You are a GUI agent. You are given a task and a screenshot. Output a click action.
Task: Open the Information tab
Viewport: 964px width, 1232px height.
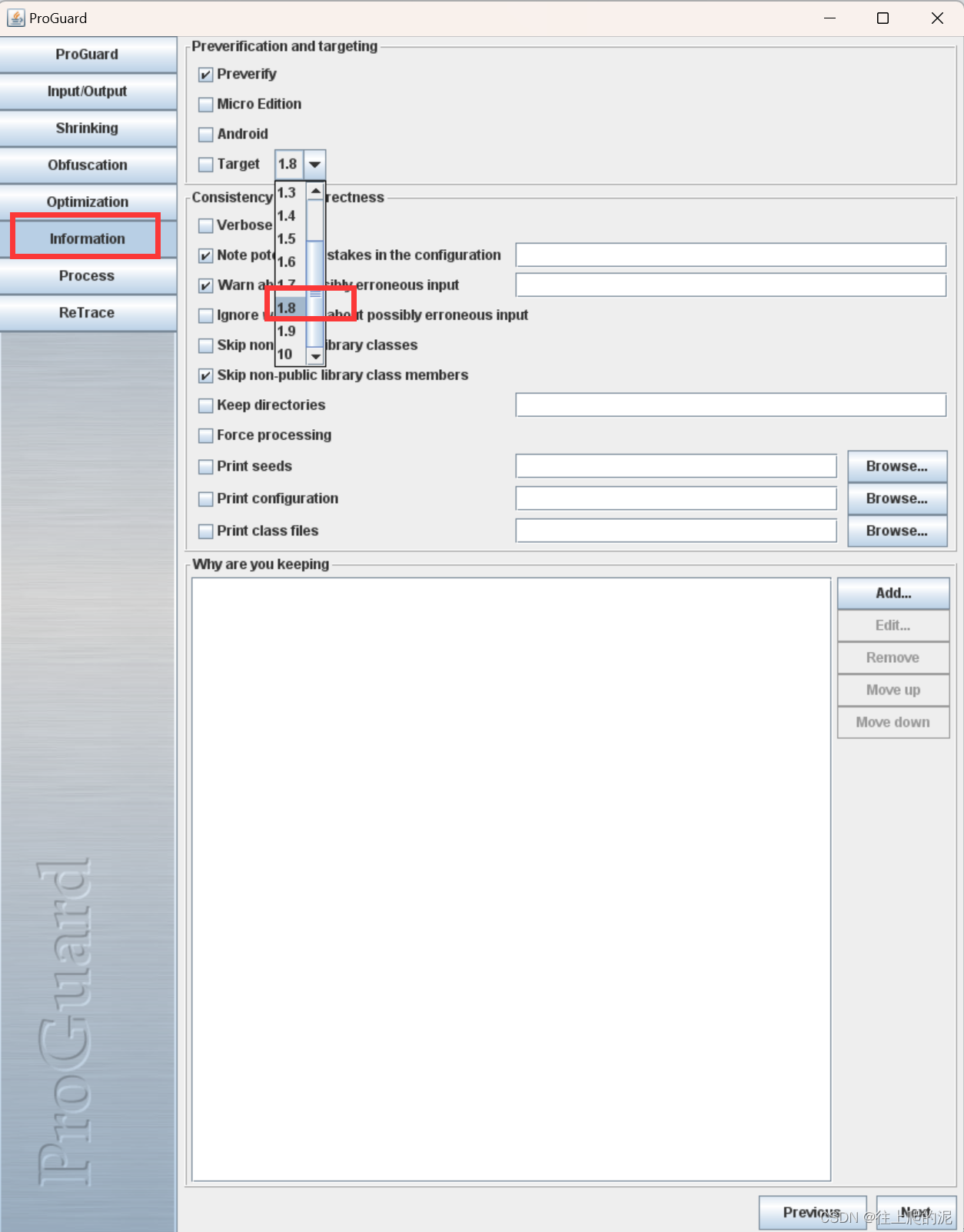pyautogui.click(x=88, y=239)
